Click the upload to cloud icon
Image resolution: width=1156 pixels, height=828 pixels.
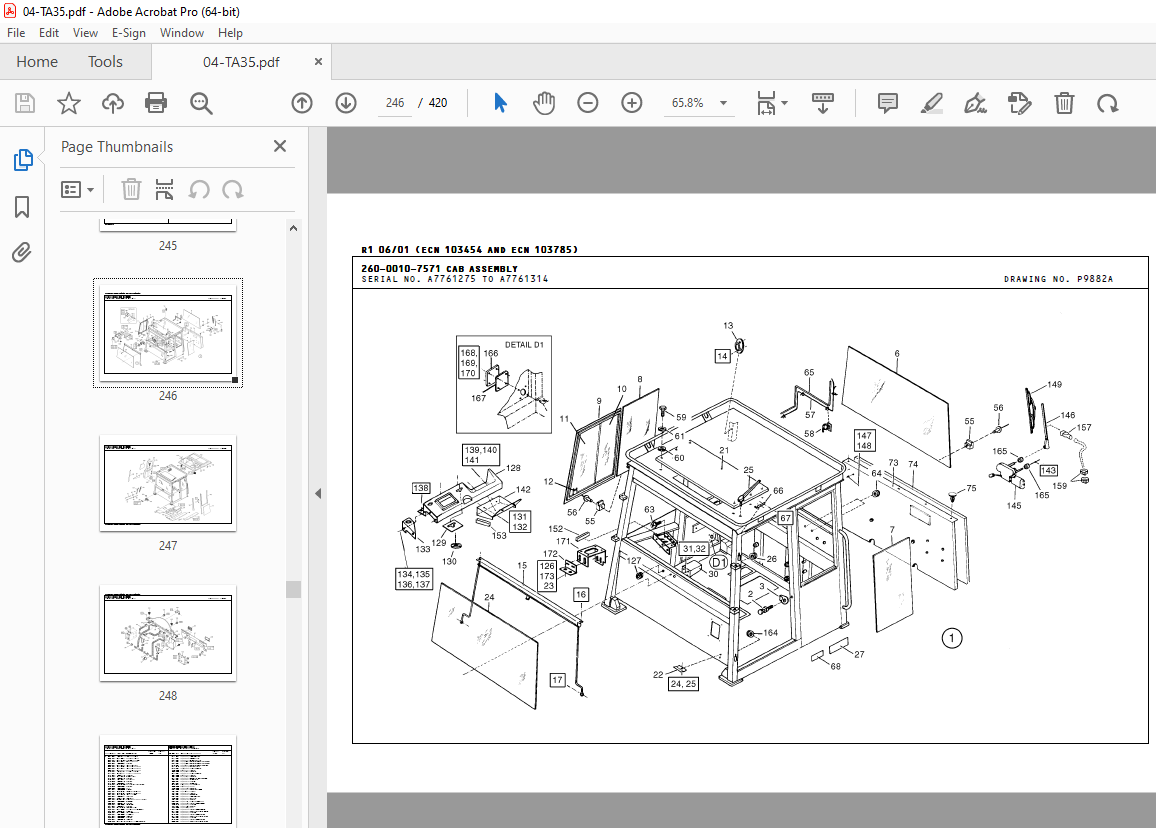pyautogui.click(x=113, y=103)
